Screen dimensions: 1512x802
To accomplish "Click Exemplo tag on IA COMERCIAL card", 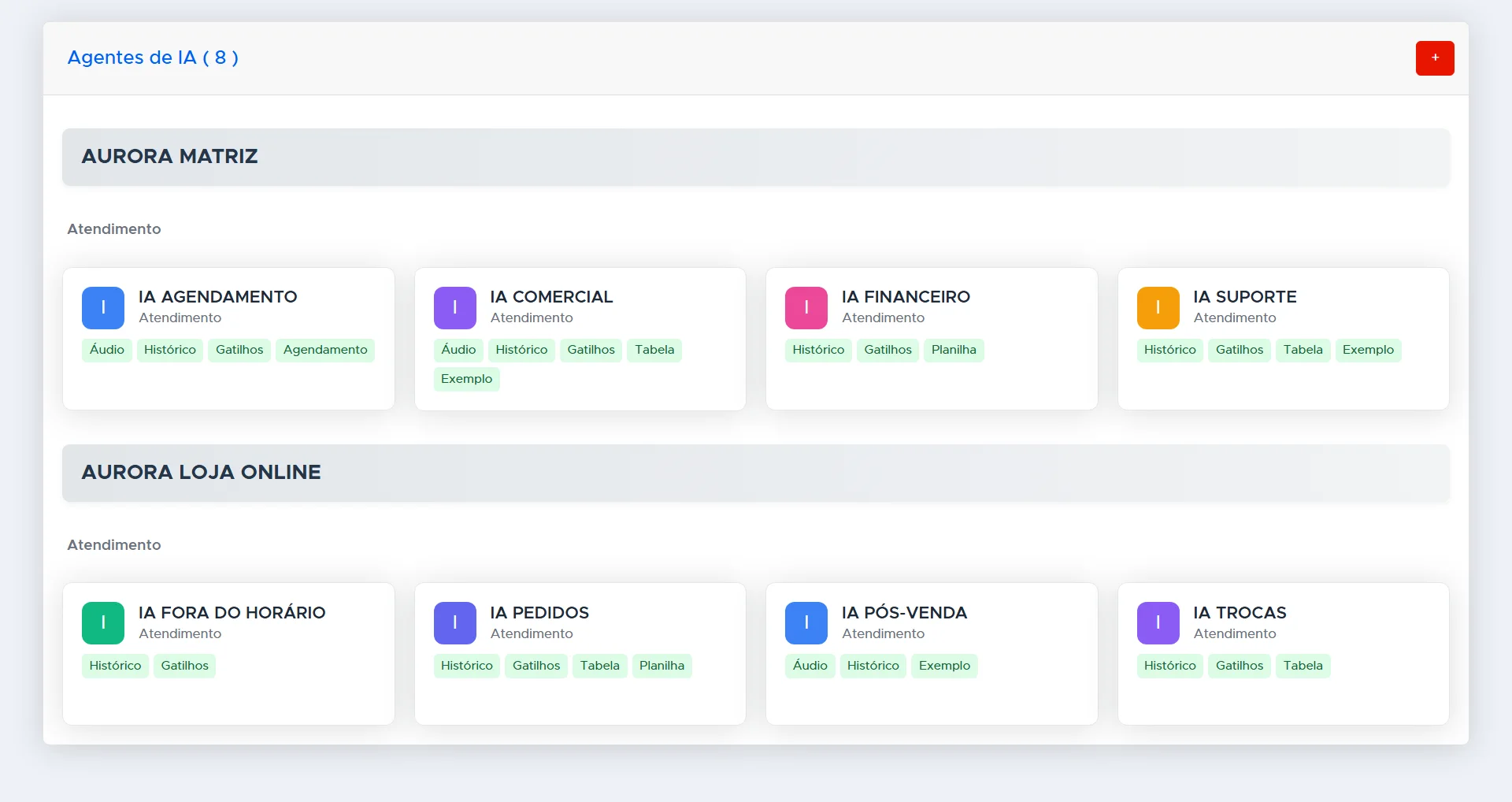I will tap(466, 379).
